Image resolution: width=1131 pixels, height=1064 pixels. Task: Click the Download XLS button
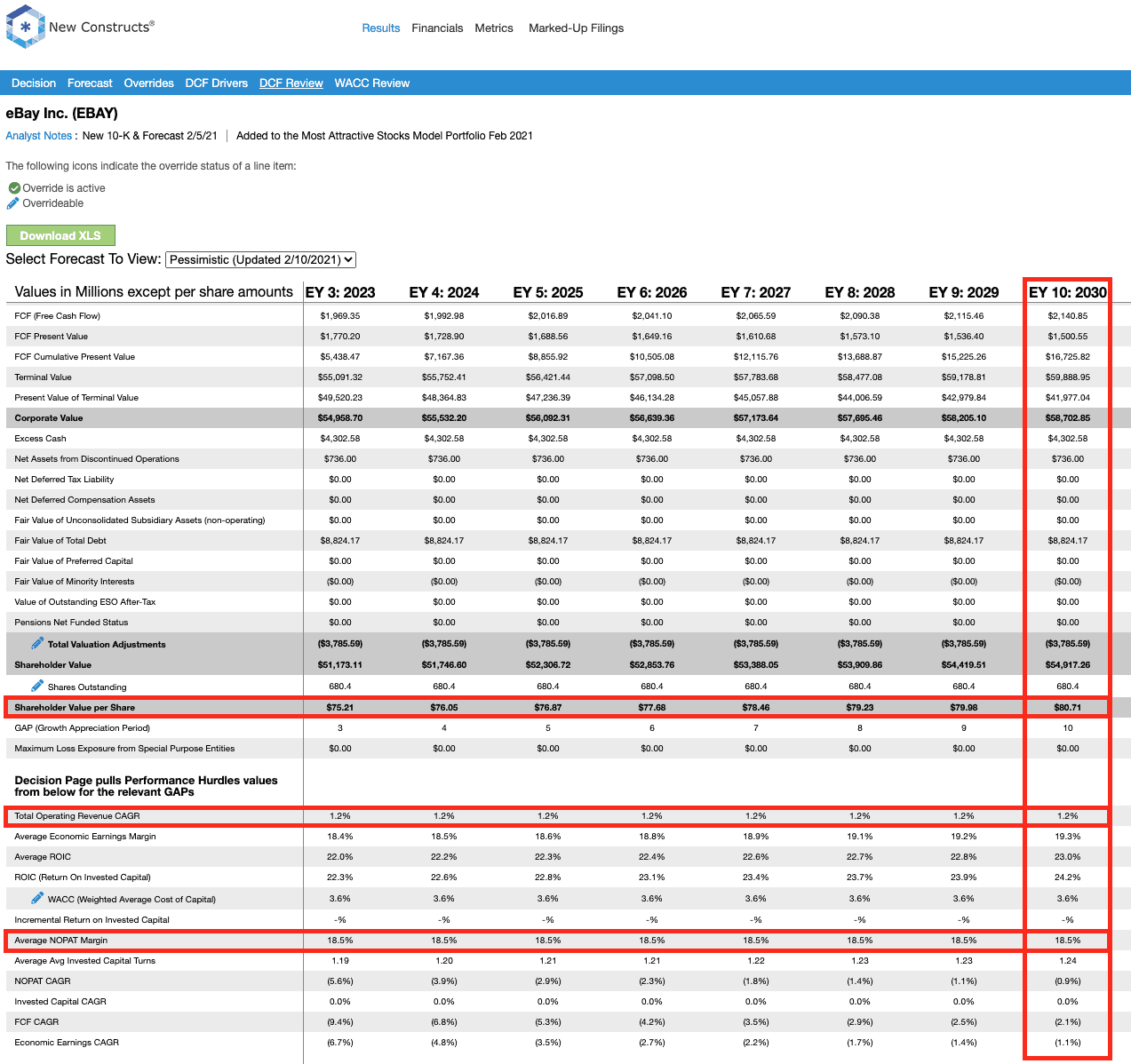coord(60,235)
